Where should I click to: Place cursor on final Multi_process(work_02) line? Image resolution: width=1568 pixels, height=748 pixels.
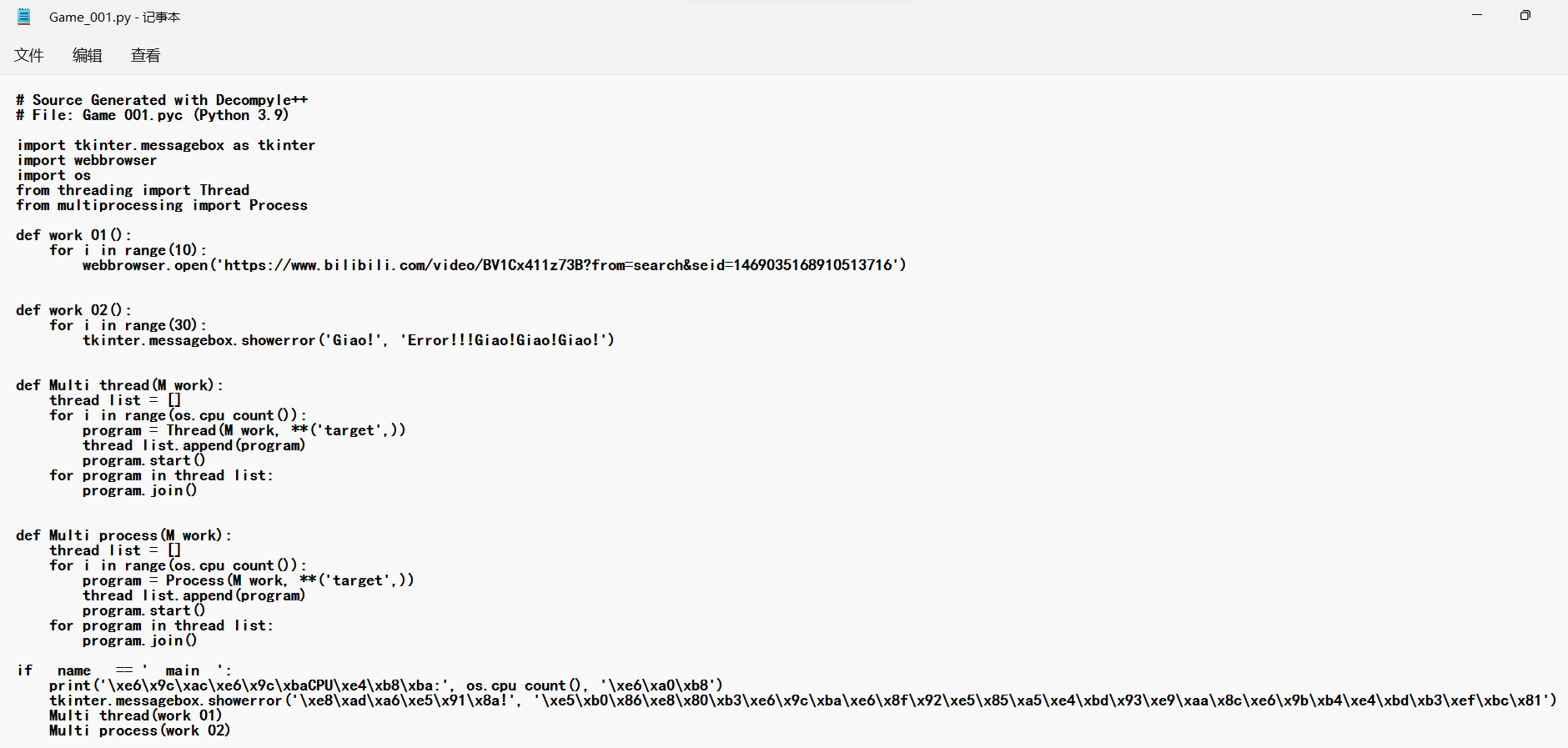coord(140,730)
